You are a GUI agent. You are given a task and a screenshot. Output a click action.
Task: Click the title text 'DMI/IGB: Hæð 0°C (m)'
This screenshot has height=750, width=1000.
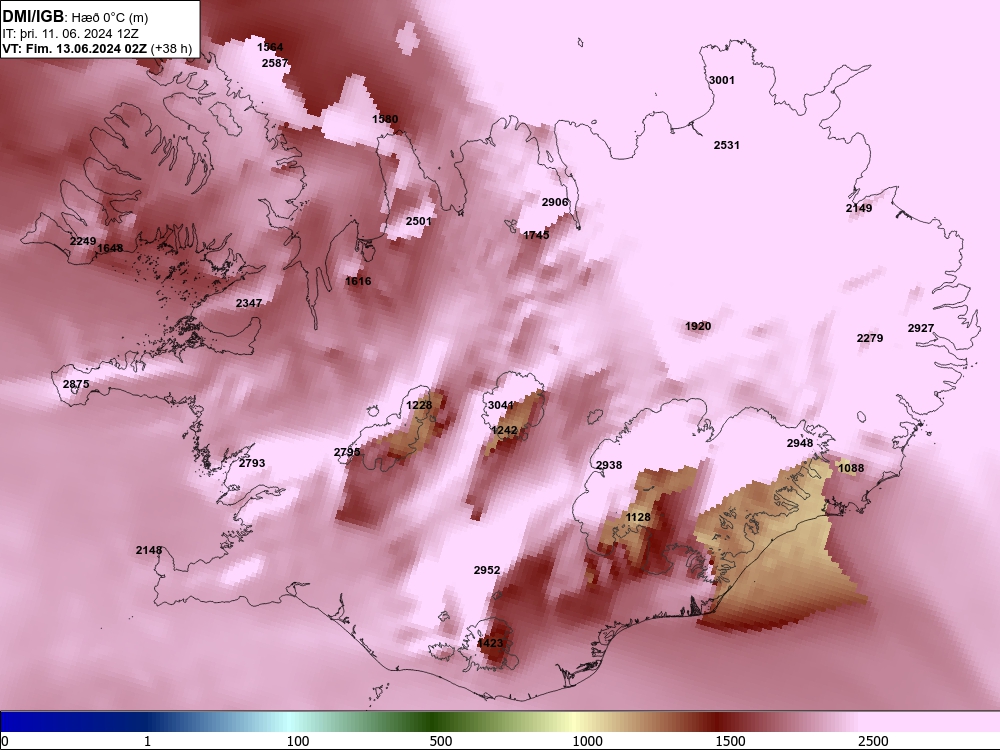tap(75, 17)
